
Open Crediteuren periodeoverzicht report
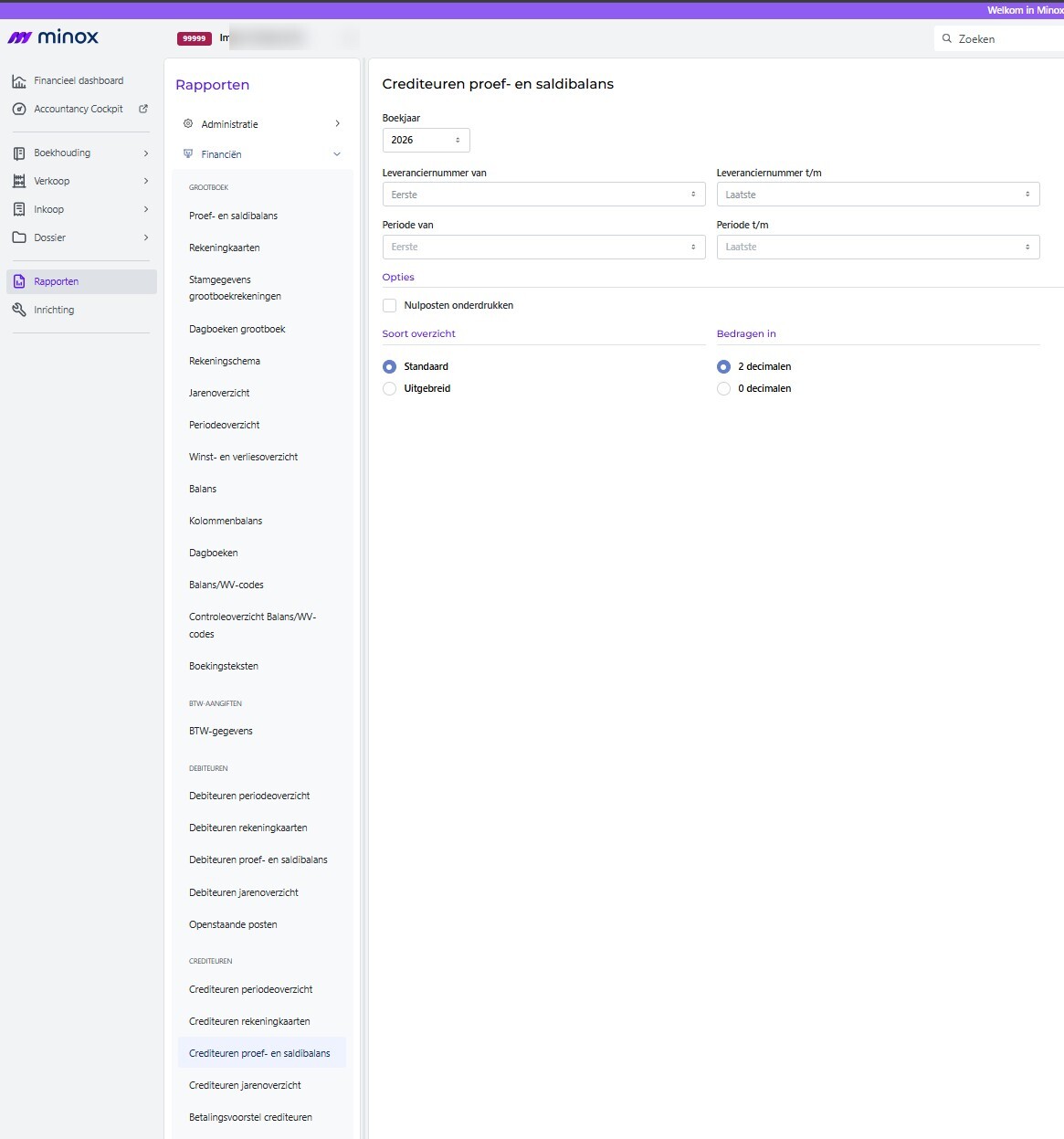point(251,989)
